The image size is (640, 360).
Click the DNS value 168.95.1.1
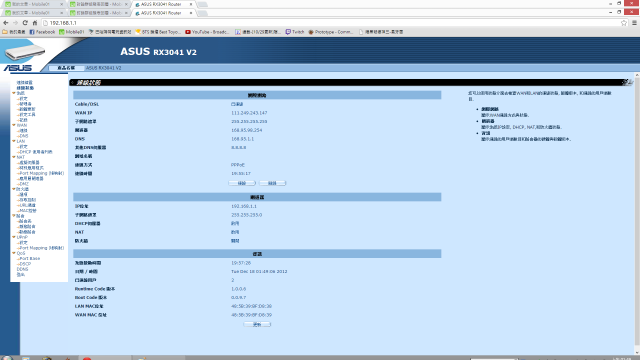[242, 139]
